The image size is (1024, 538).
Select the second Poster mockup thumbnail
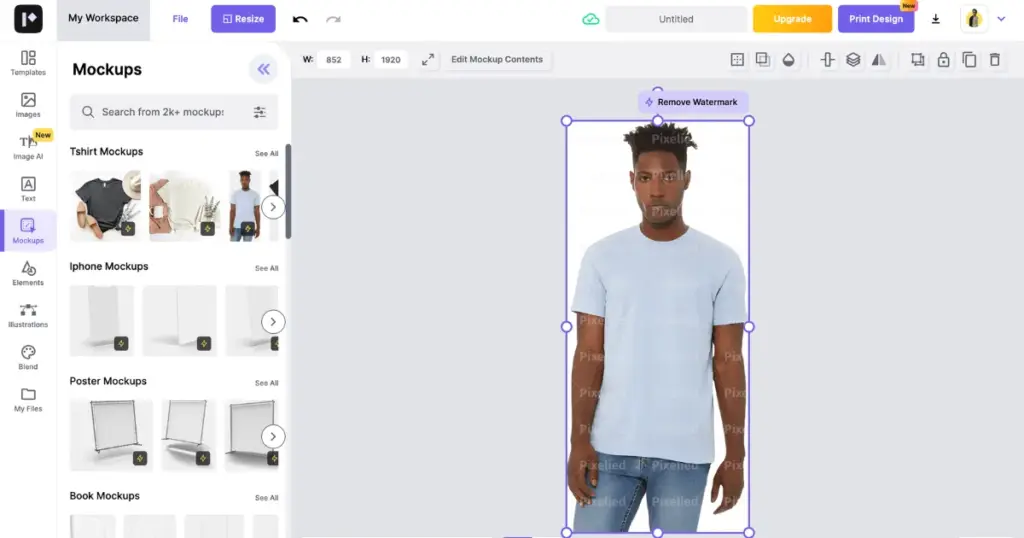tap(189, 435)
